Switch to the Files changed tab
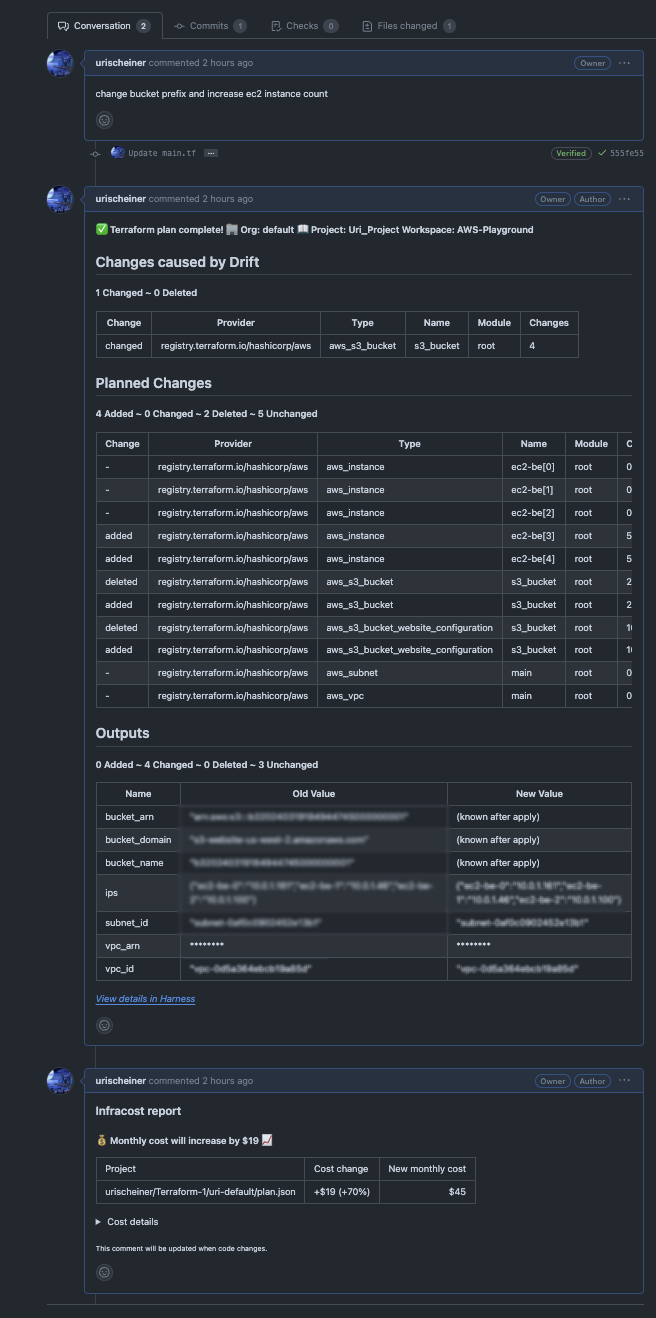Image resolution: width=656 pixels, height=1318 pixels. pos(408,25)
